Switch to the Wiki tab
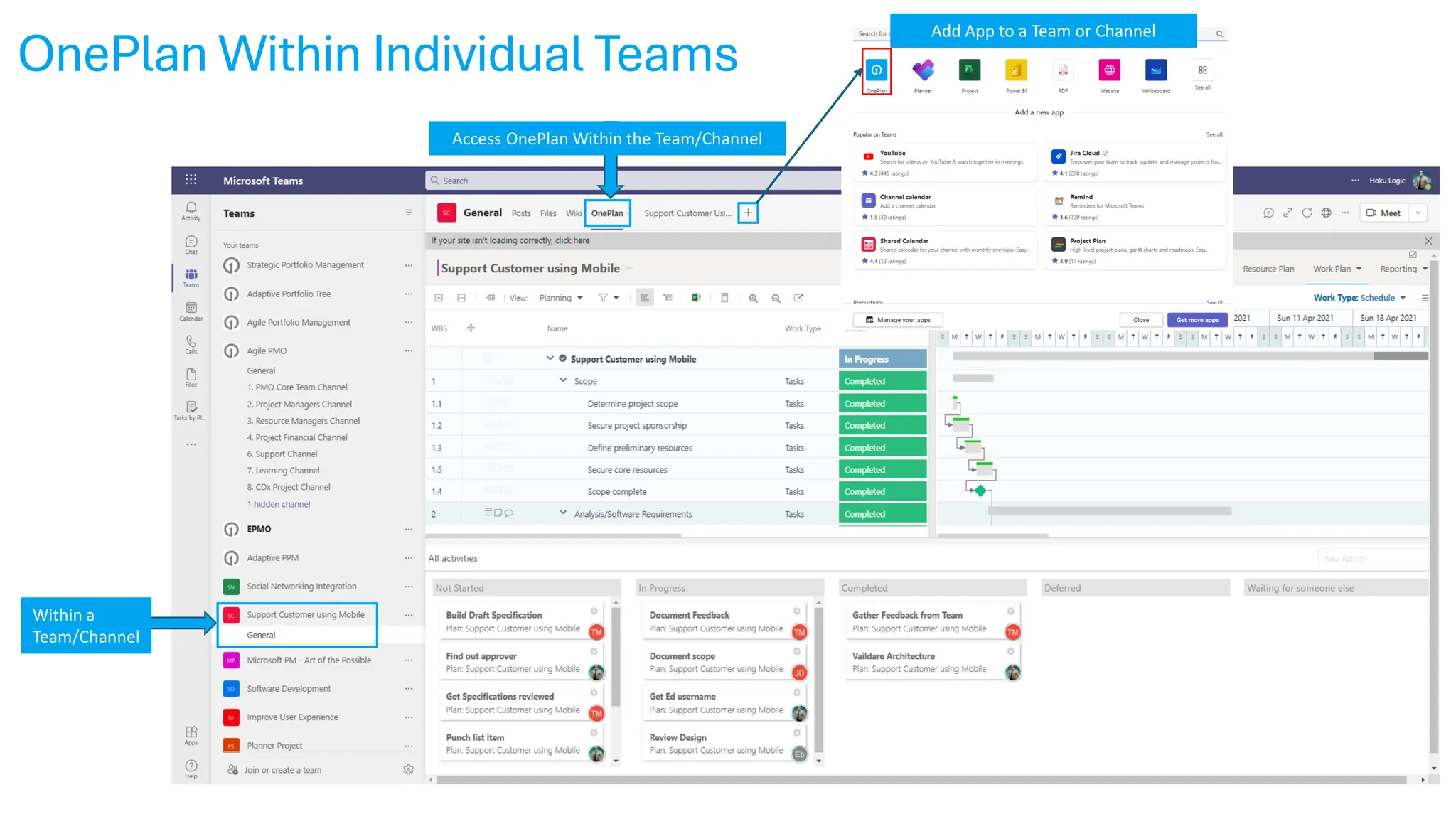 click(x=573, y=213)
